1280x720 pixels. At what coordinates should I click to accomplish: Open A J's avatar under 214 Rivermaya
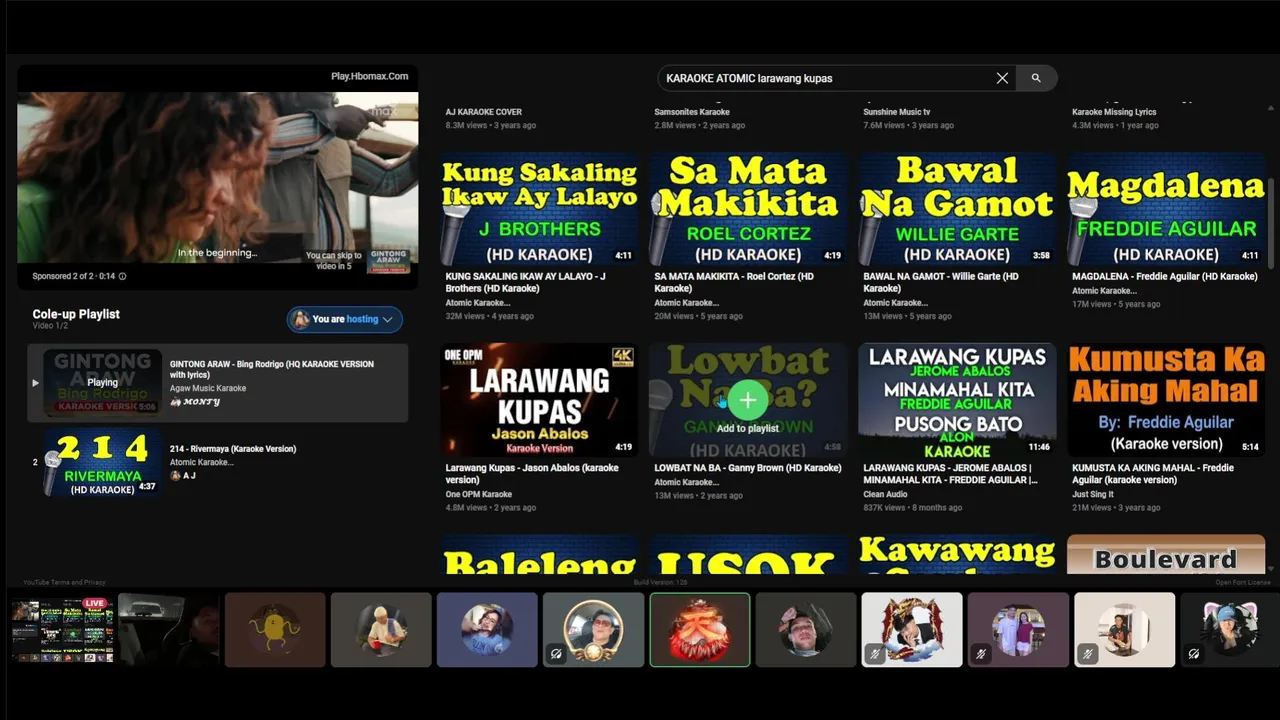coord(175,476)
